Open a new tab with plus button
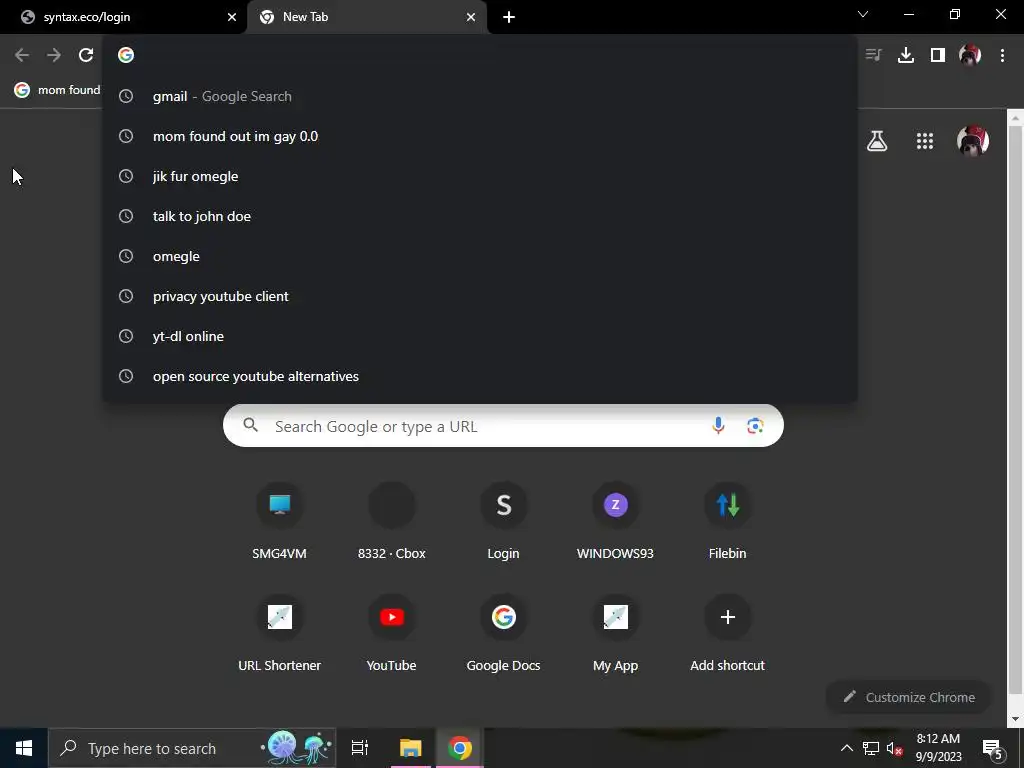The width and height of the screenshot is (1024, 768). coord(509,17)
